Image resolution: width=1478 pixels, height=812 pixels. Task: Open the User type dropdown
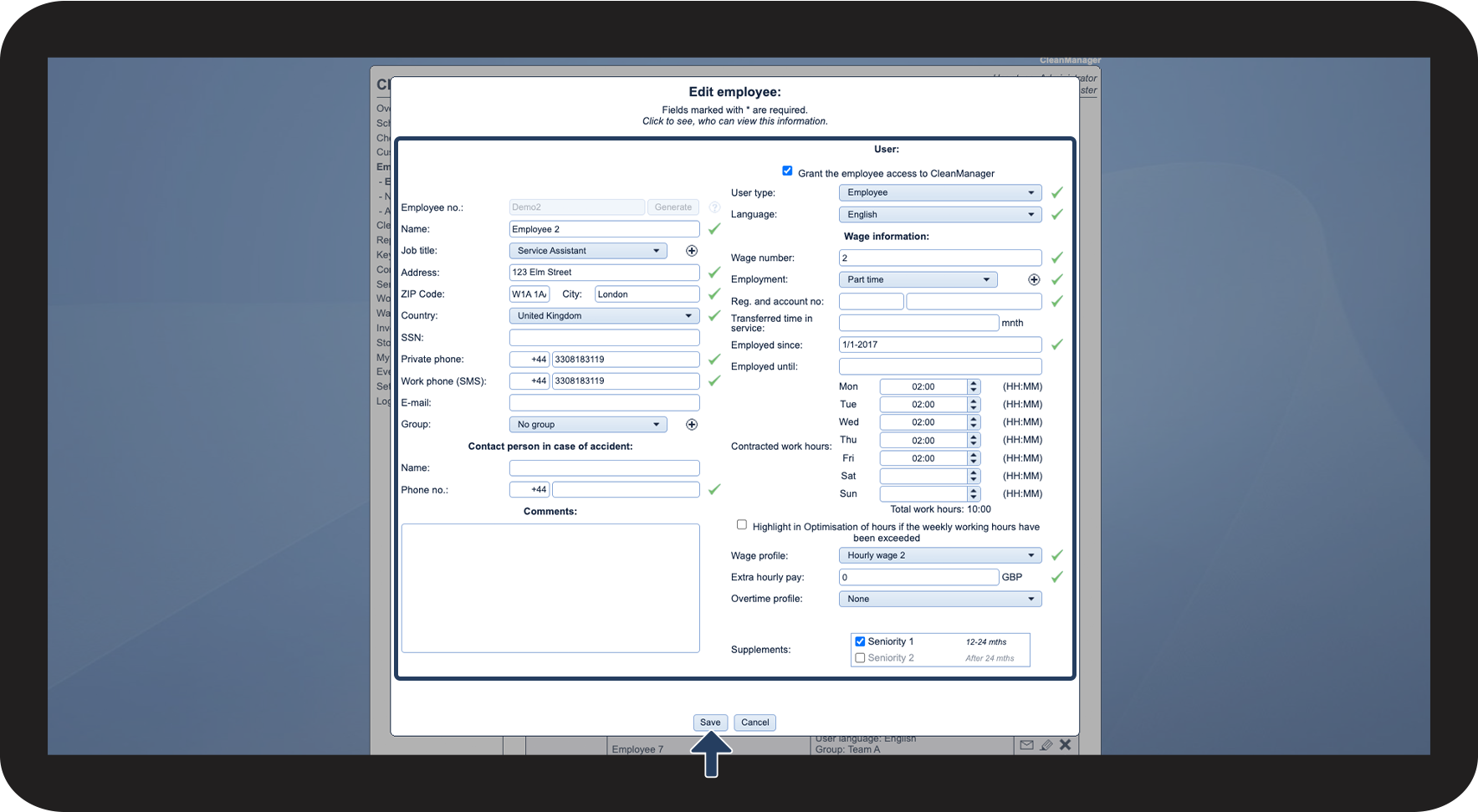click(x=940, y=192)
